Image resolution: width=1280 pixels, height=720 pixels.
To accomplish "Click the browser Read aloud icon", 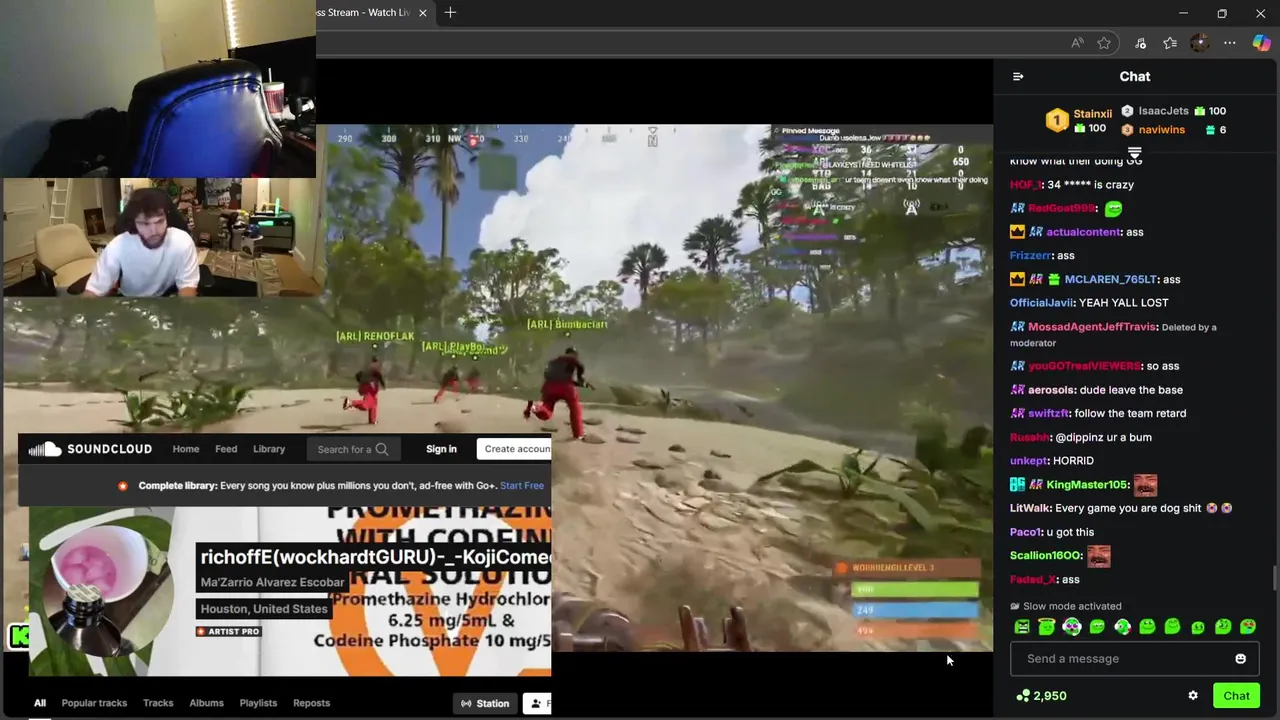I will point(1077,43).
